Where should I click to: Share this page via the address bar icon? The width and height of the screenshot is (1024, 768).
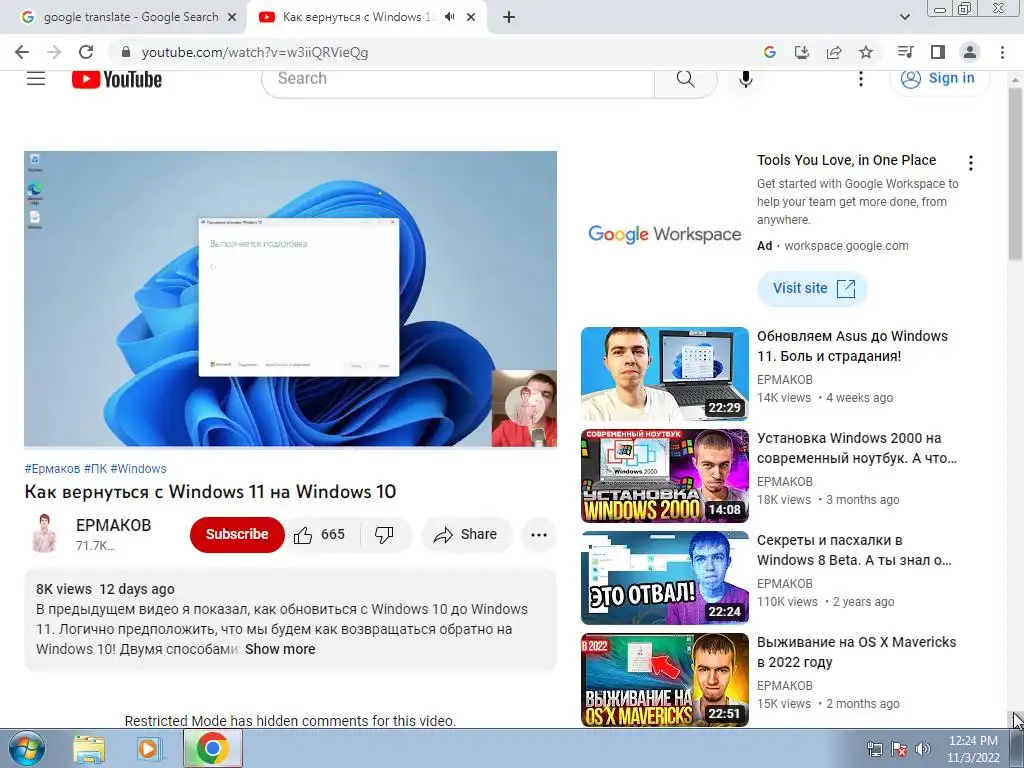tap(834, 52)
